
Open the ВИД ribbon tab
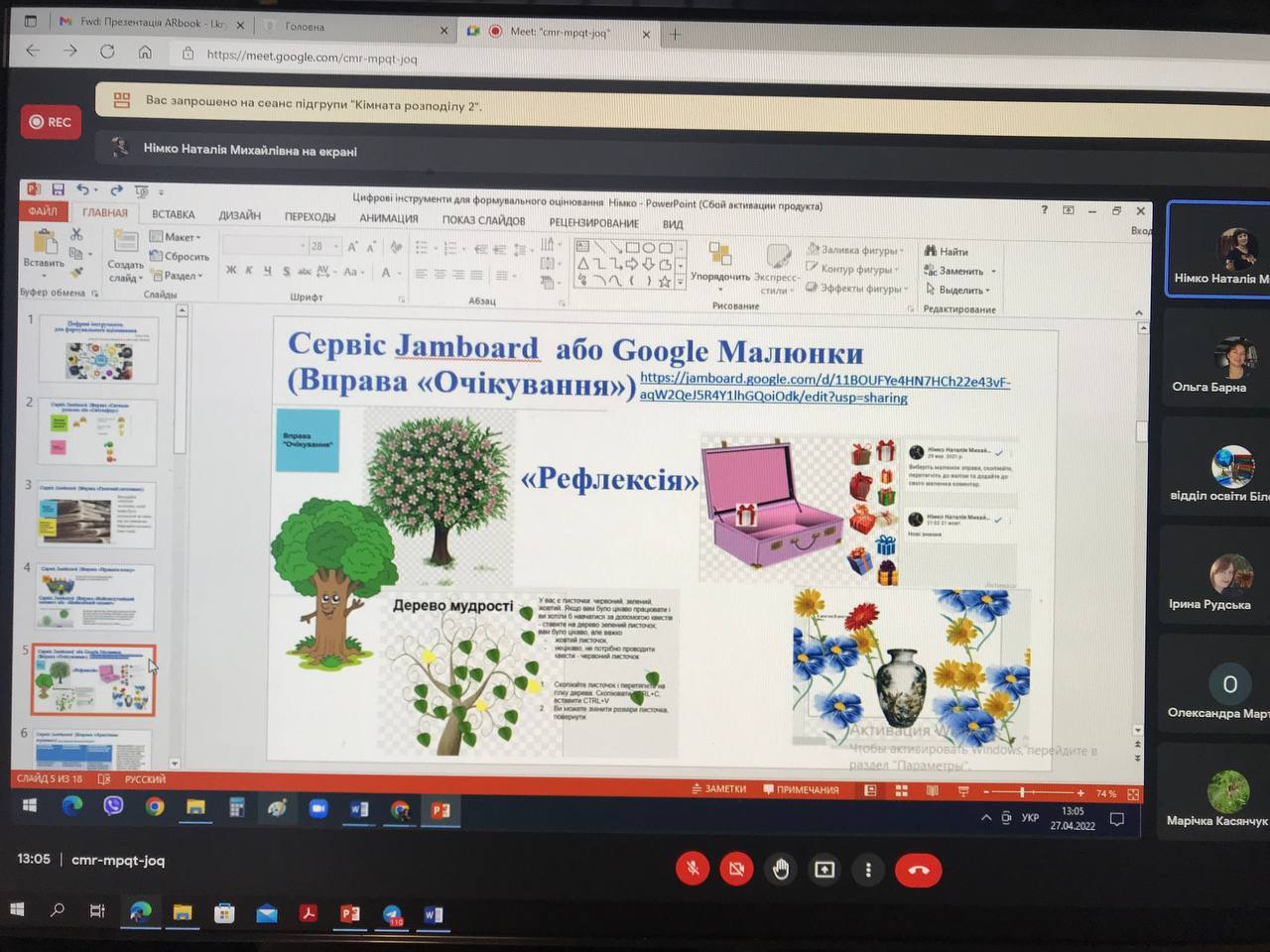[x=673, y=224]
